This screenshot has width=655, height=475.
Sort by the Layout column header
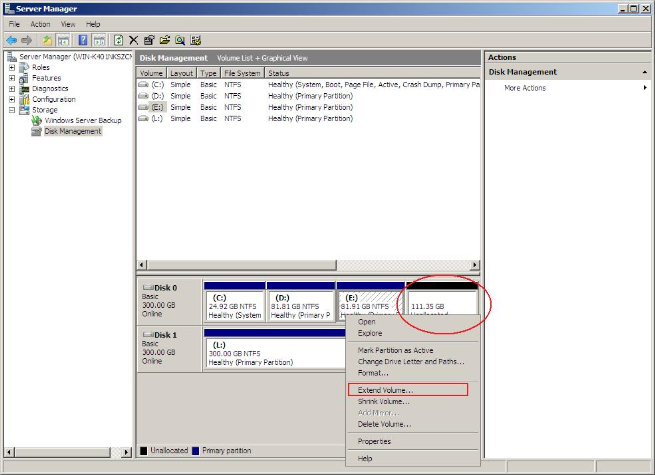tap(182, 73)
